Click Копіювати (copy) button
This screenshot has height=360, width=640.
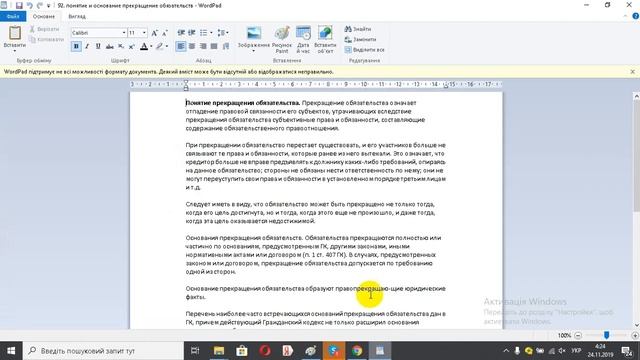coord(47,40)
